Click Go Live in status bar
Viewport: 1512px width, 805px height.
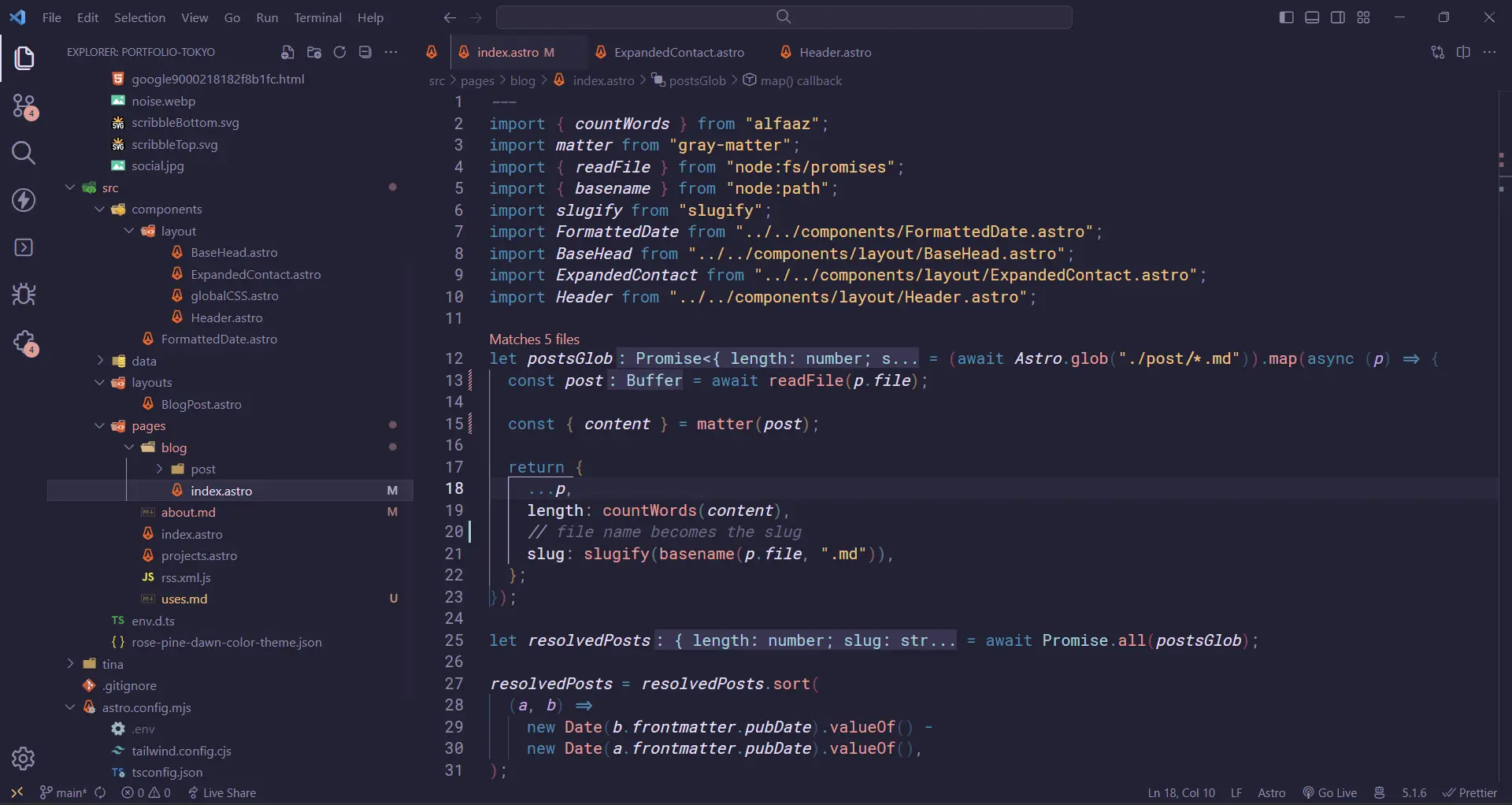pyautogui.click(x=1329, y=792)
